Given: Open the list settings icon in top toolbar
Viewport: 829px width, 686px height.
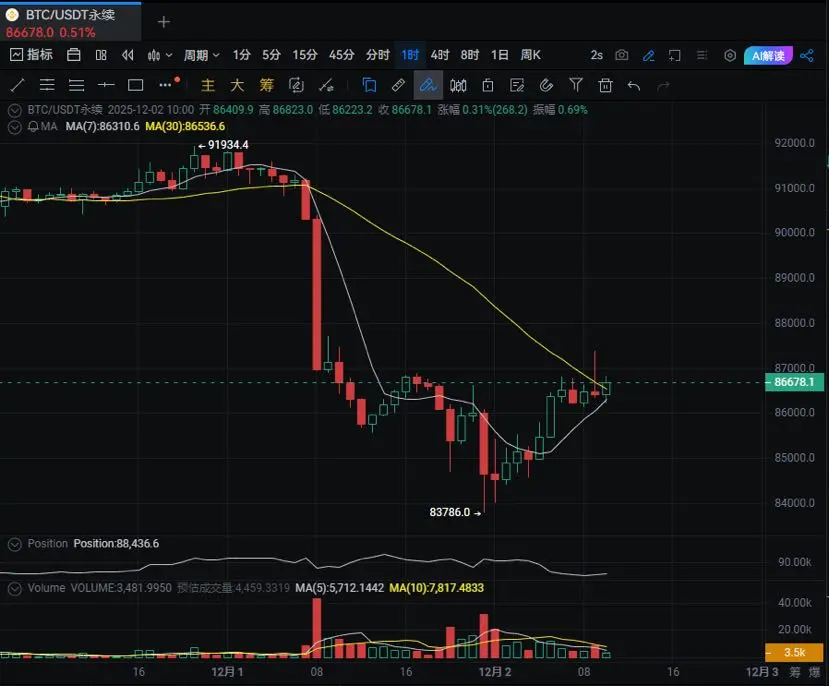Looking at the screenshot, I should click(x=702, y=55).
